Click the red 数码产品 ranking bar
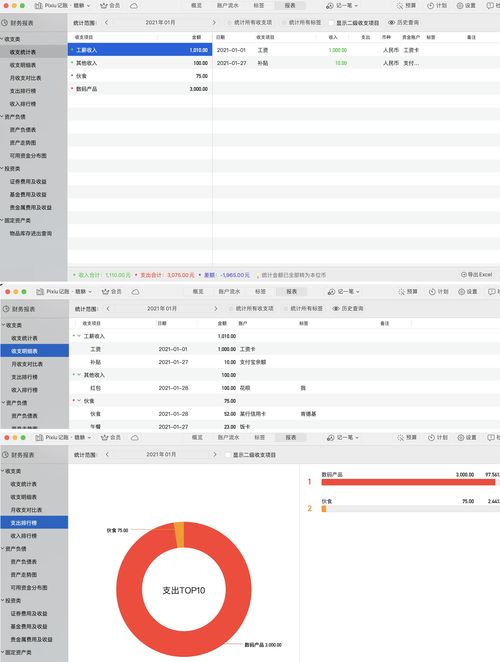 point(408,482)
